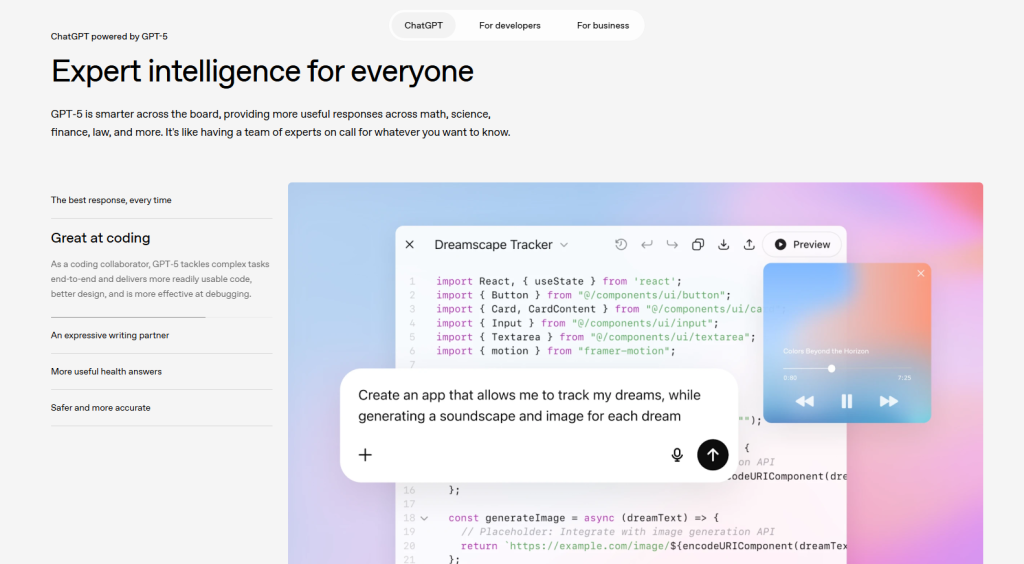Screen dimensions: 1024x564
Task: Click the "Expert intelligence for everyone" heading
Action: pos(262,71)
